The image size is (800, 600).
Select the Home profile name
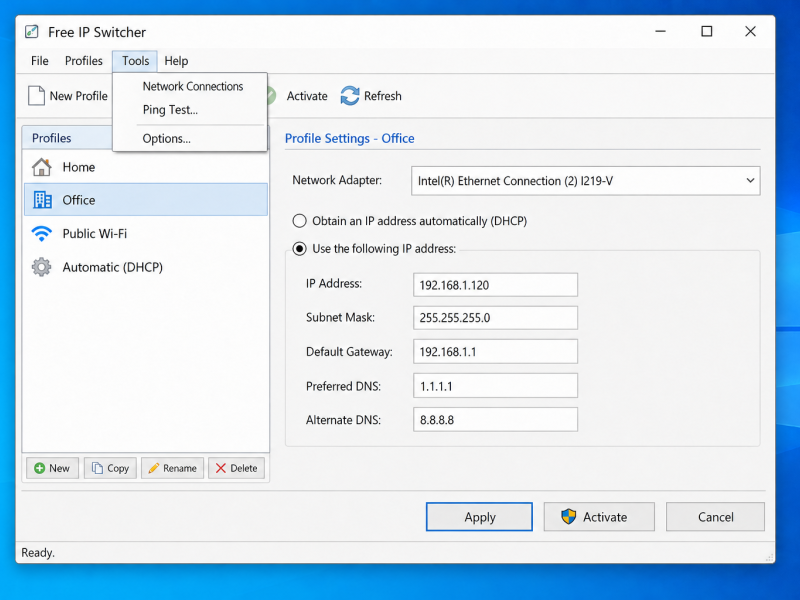tap(79, 167)
